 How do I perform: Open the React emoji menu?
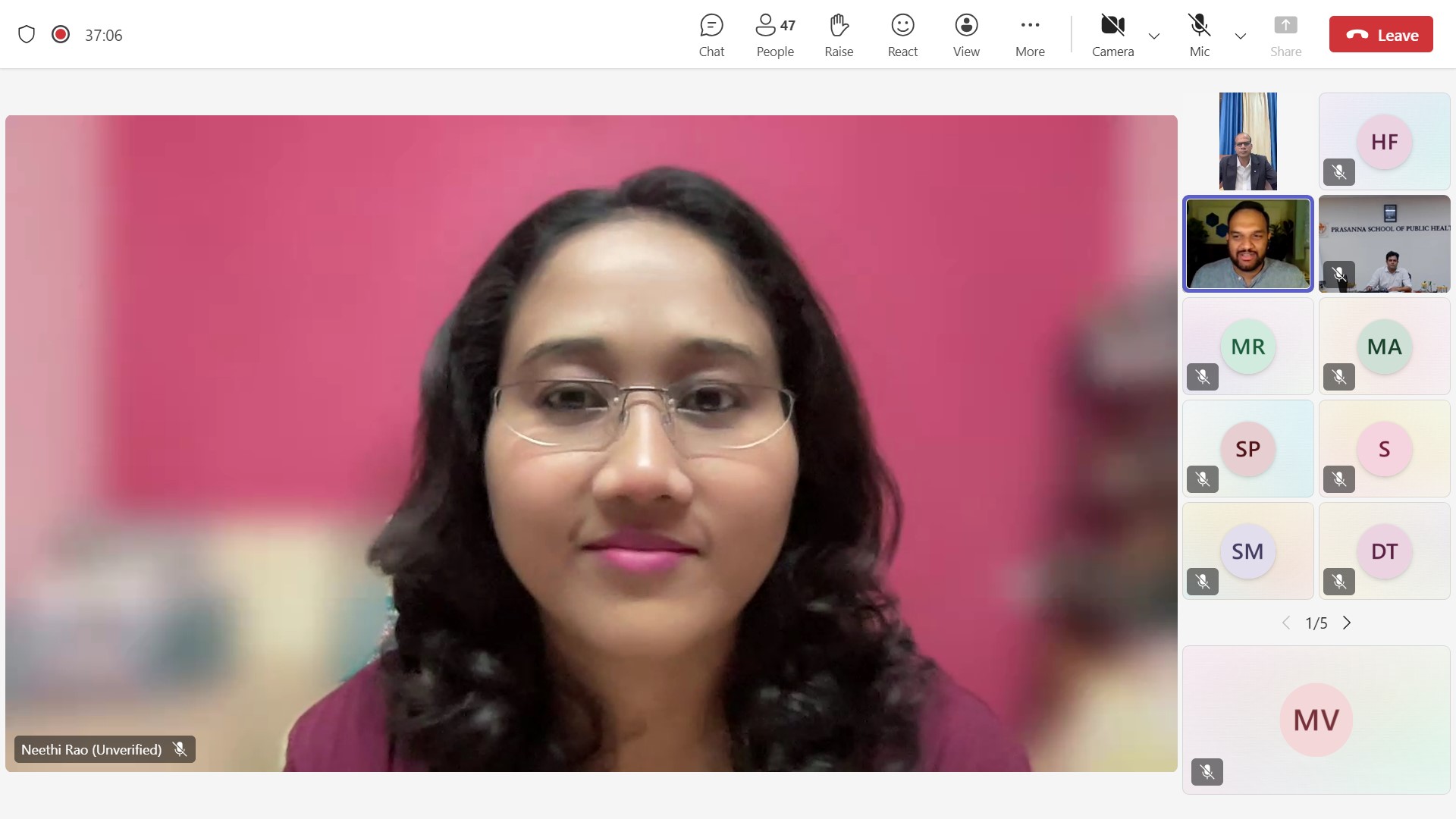click(902, 35)
